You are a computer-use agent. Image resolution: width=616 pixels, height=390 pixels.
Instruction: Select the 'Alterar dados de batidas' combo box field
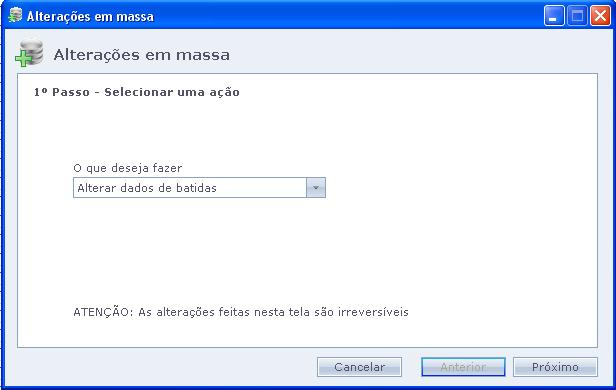pyautogui.click(x=199, y=188)
